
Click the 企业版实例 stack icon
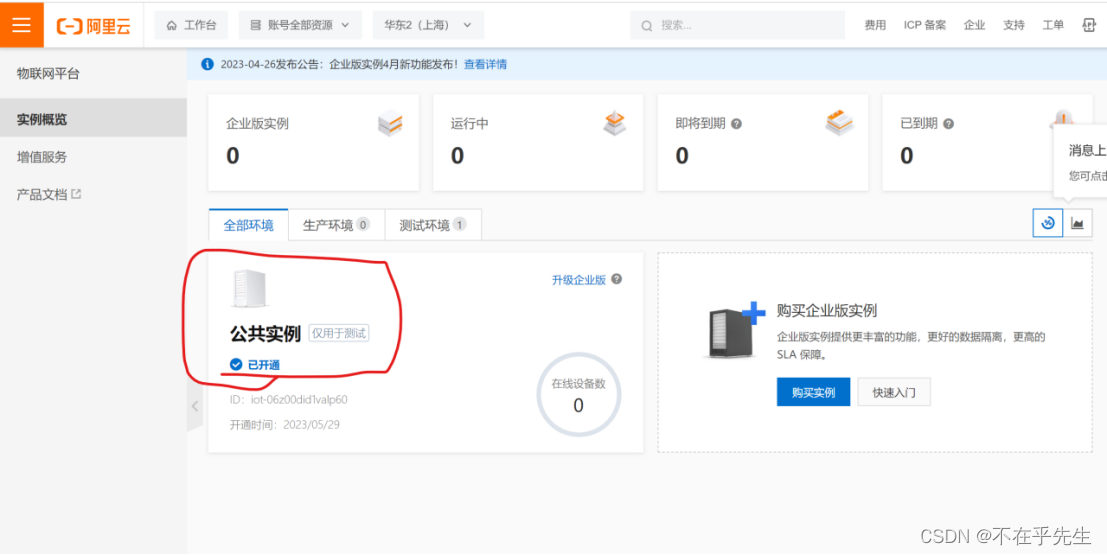pyautogui.click(x=390, y=124)
